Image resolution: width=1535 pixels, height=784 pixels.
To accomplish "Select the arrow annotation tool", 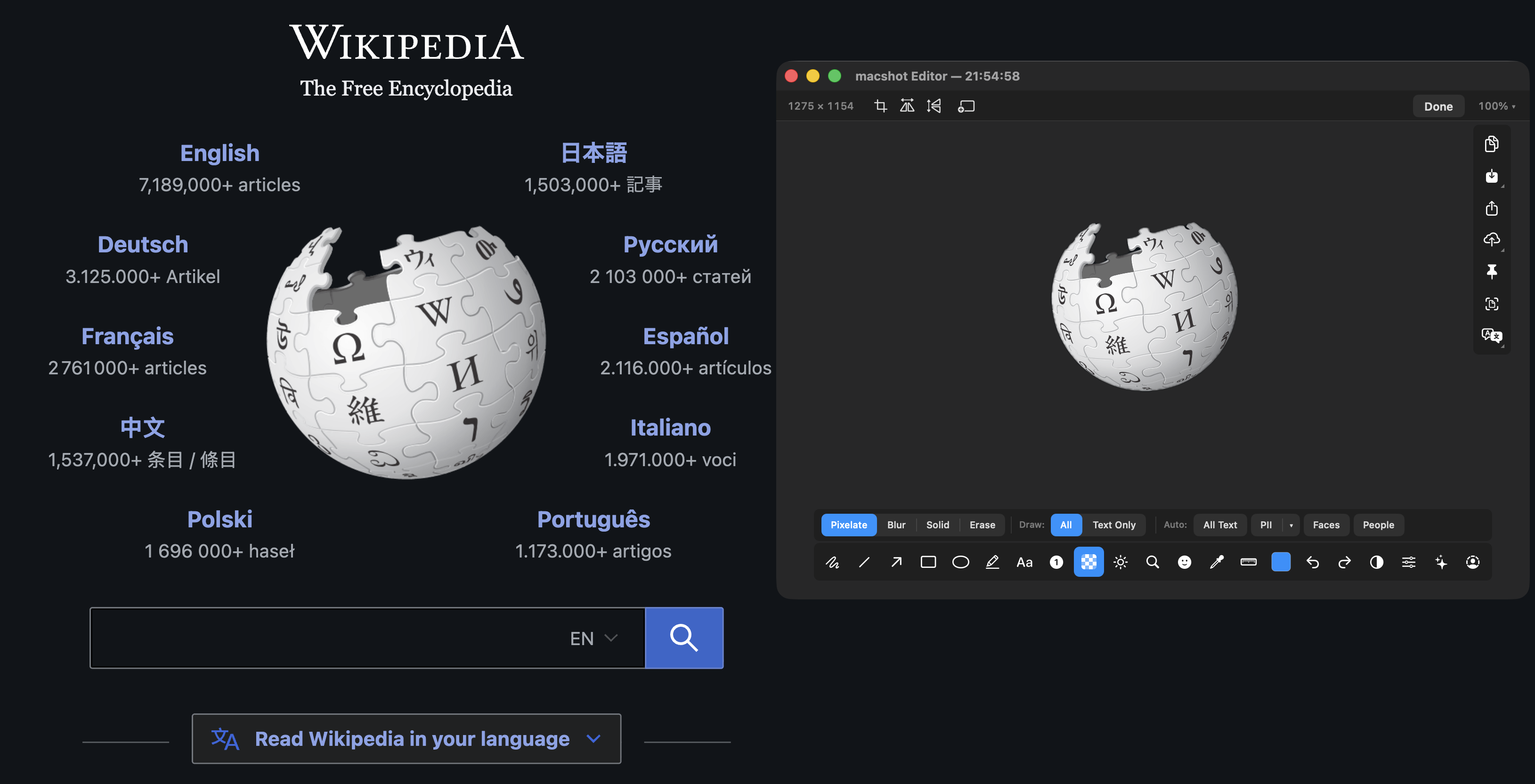I will (x=896, y=562).
